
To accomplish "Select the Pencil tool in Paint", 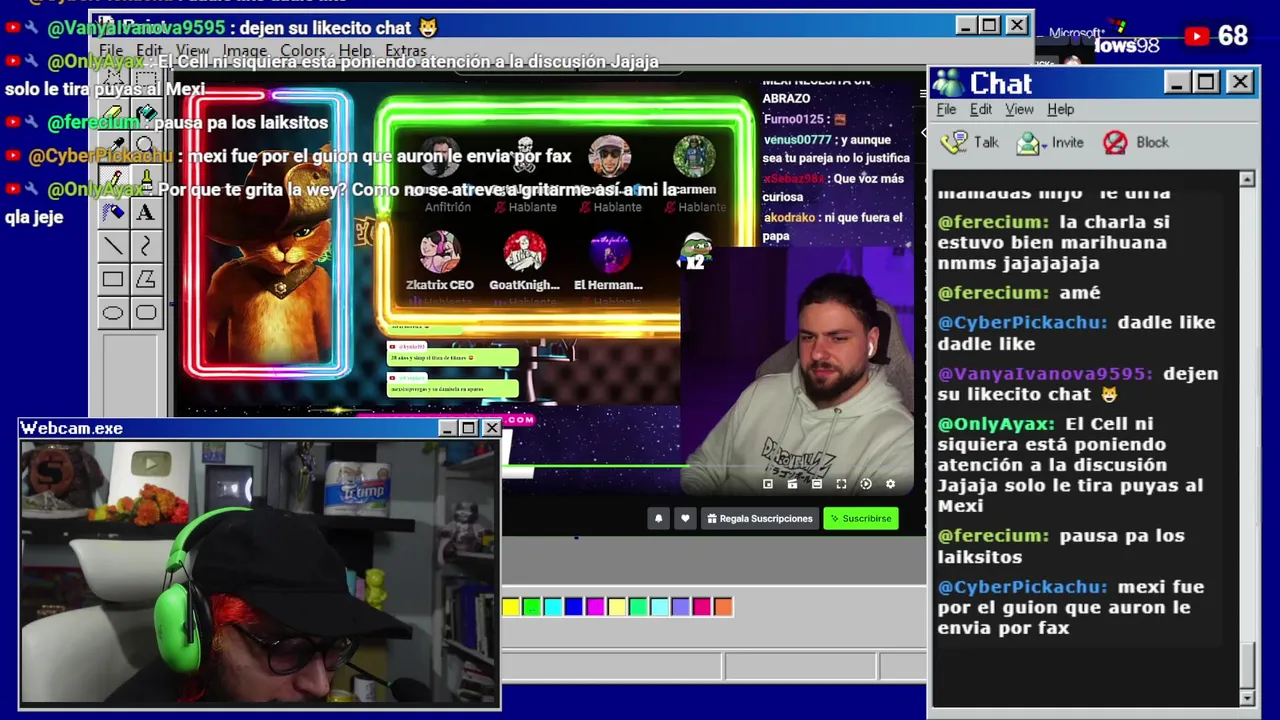I will click(113, 179).
